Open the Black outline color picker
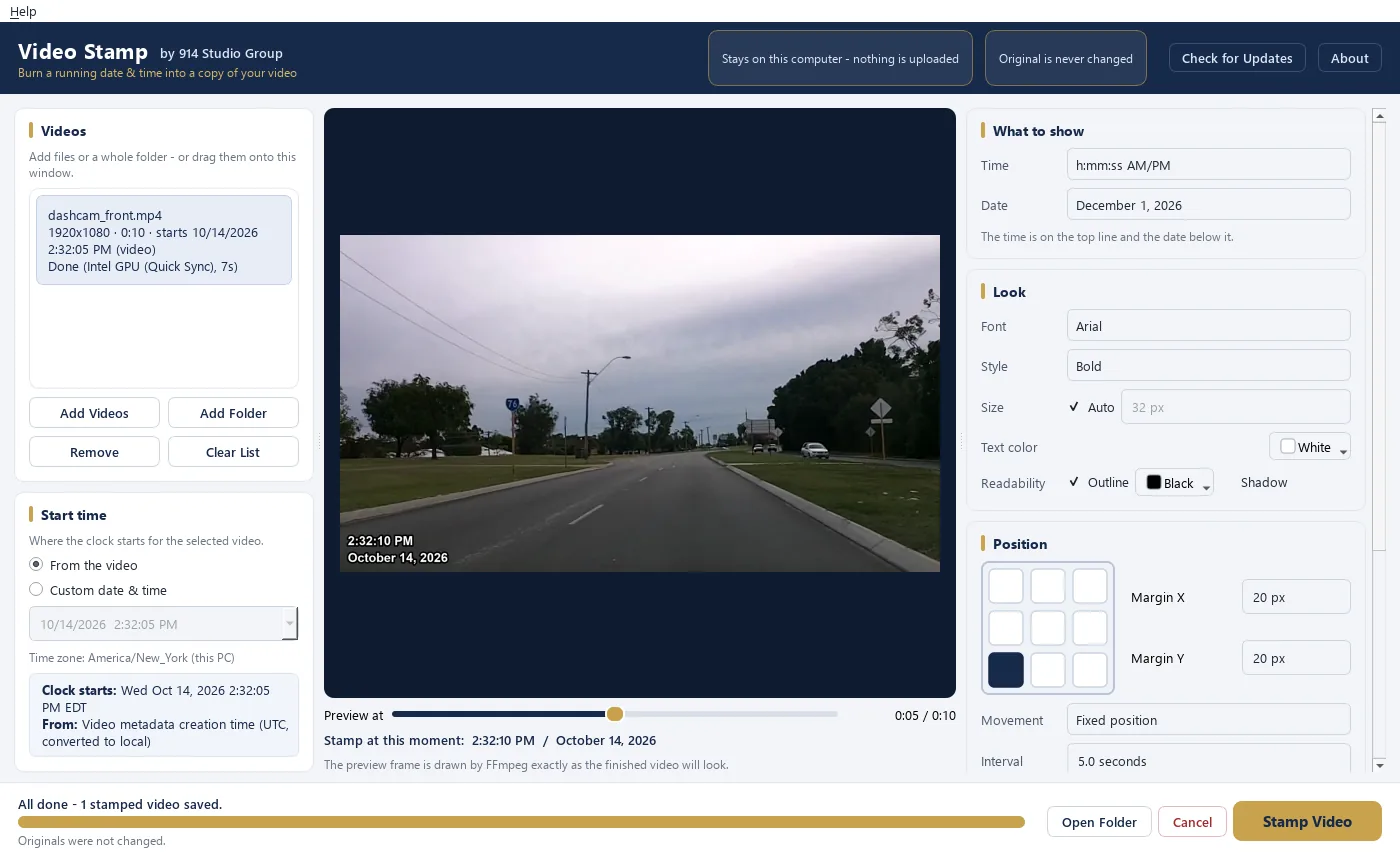1400x860 pixels. (1174, 483)
